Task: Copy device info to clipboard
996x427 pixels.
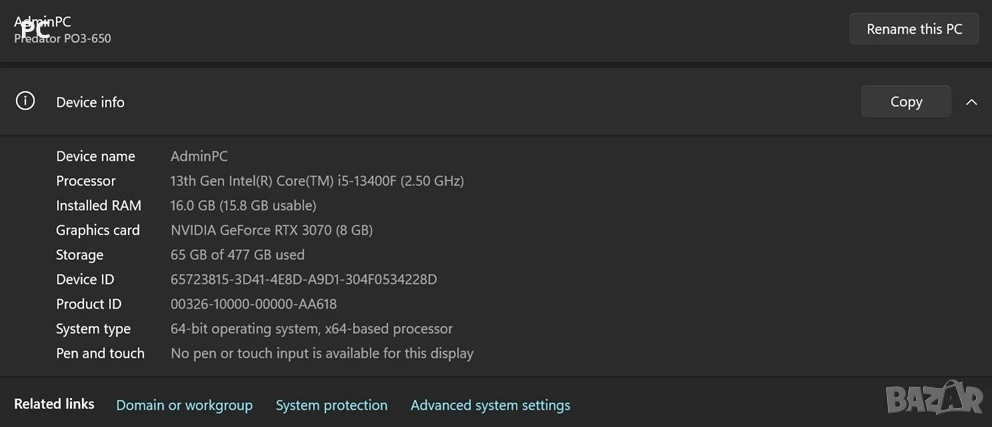Action: (x=906, y=102)
